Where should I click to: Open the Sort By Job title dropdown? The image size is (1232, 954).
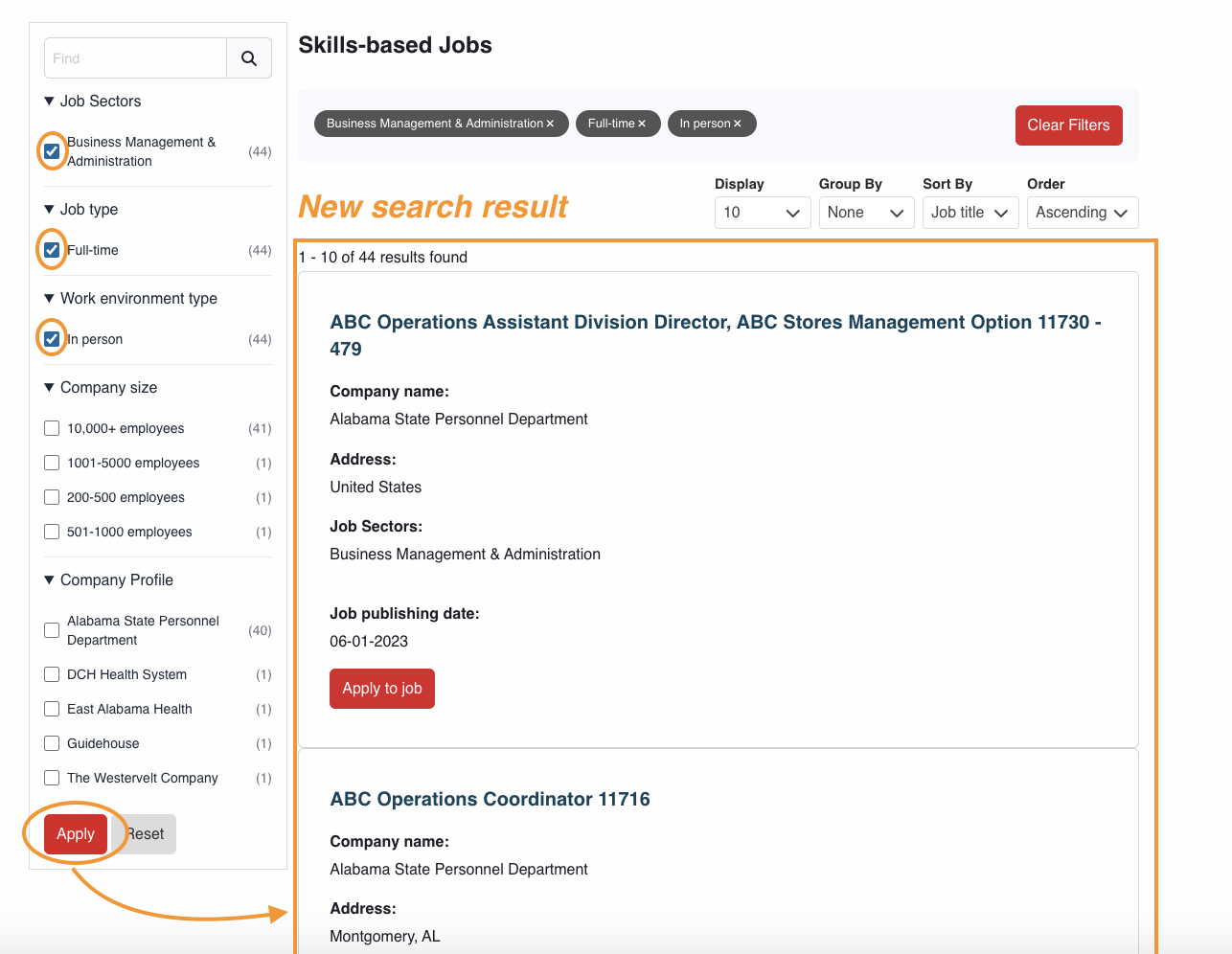pos(970,213)
